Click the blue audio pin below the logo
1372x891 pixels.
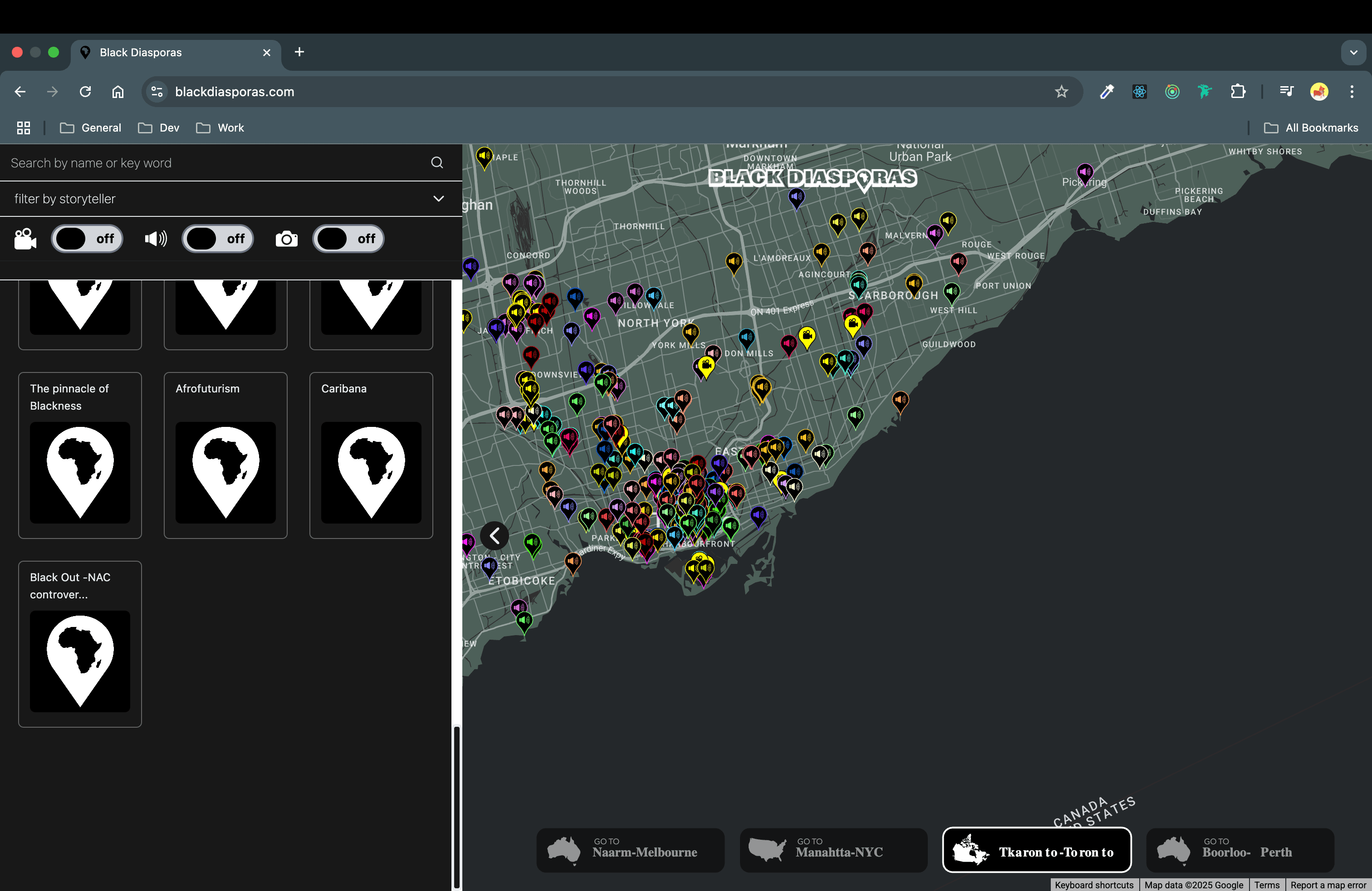click(x=796, y=199)
